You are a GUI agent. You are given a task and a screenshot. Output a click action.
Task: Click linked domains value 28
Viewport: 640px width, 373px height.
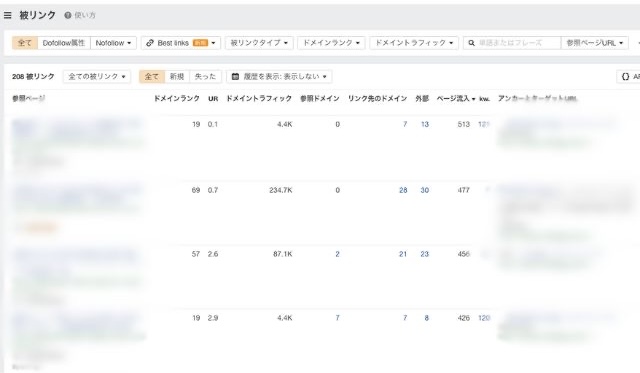[x=403, y=190]
